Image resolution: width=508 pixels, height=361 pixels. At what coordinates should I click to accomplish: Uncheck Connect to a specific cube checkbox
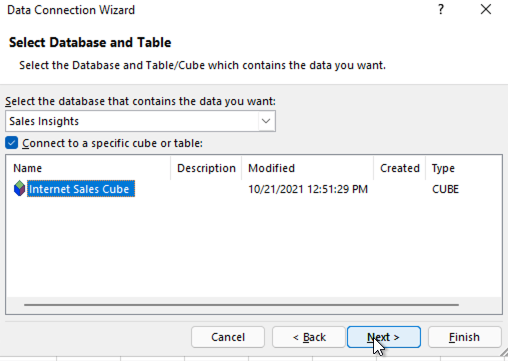click(x=12, y=143)
